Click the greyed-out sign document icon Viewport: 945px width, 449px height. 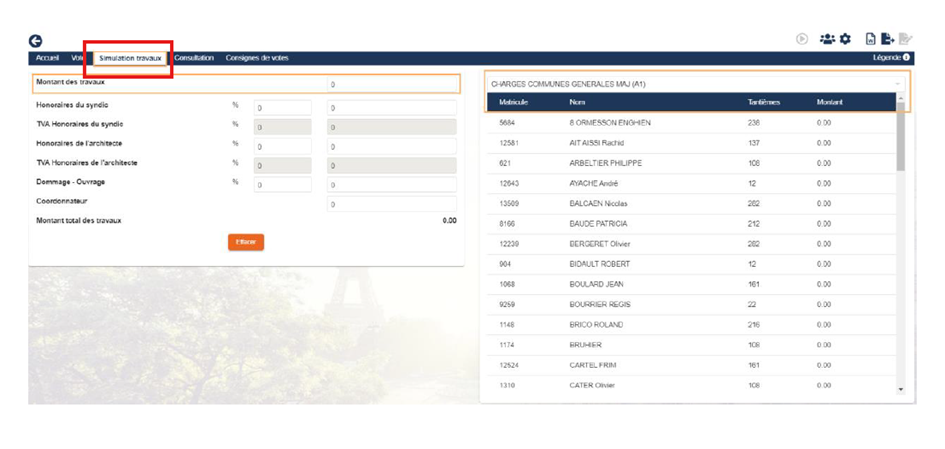pos(905,39)
